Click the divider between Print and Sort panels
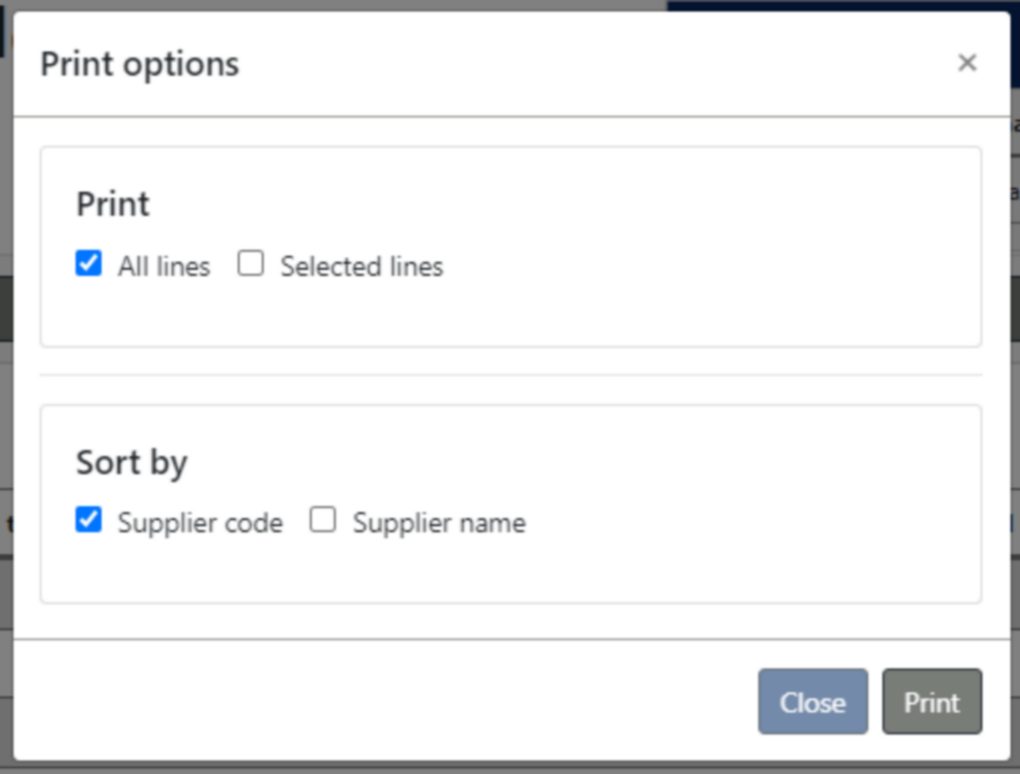This screenshot has width=1020, height=774. point(511,375)
